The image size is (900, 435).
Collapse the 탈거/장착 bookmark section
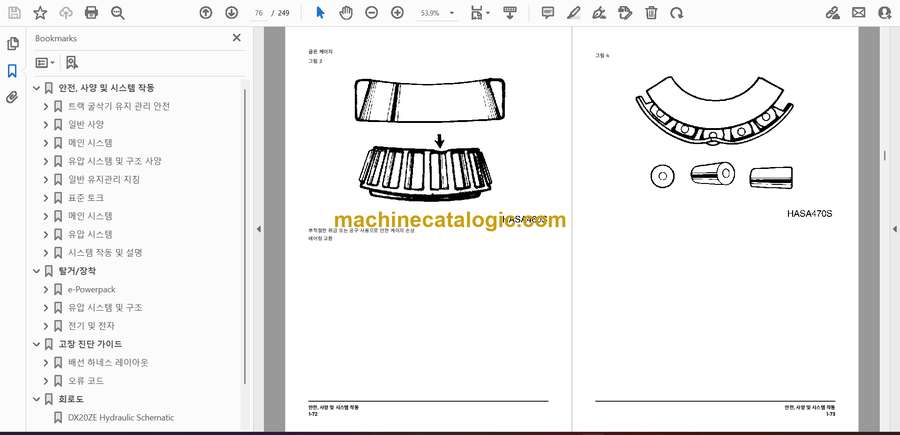click(x=36, y=271)
